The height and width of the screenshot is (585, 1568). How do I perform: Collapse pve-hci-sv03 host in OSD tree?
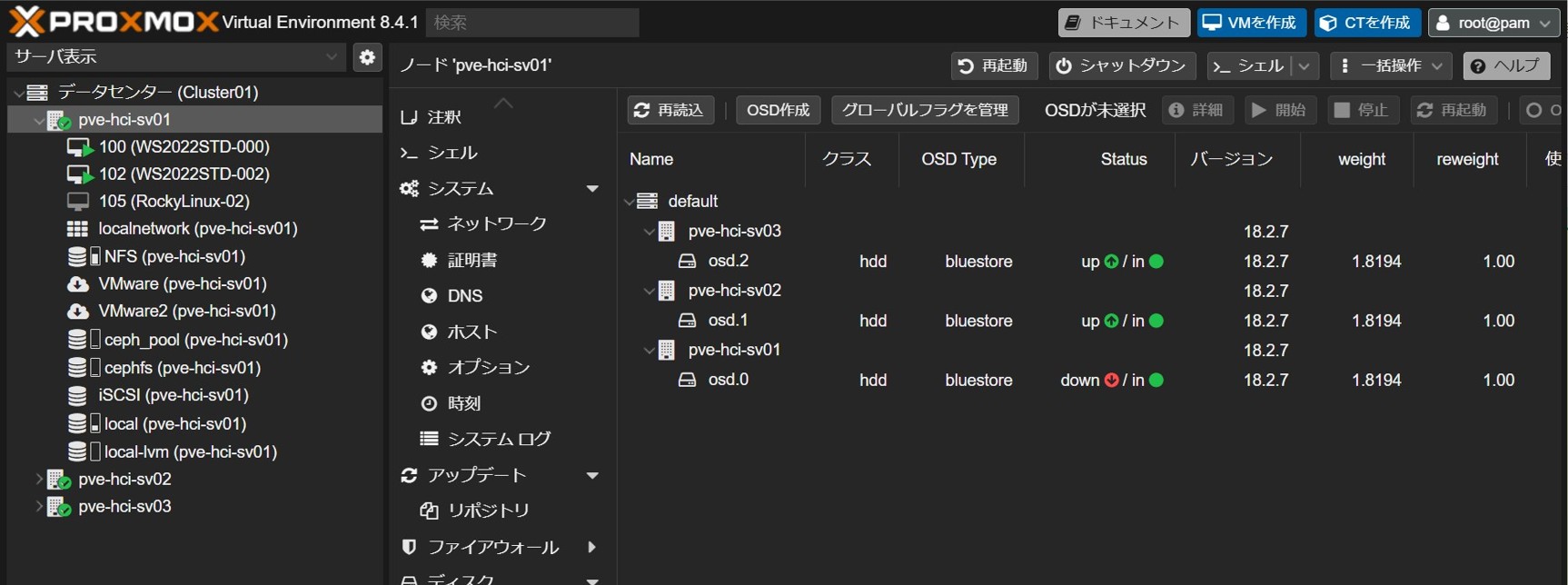coord(649,232)
